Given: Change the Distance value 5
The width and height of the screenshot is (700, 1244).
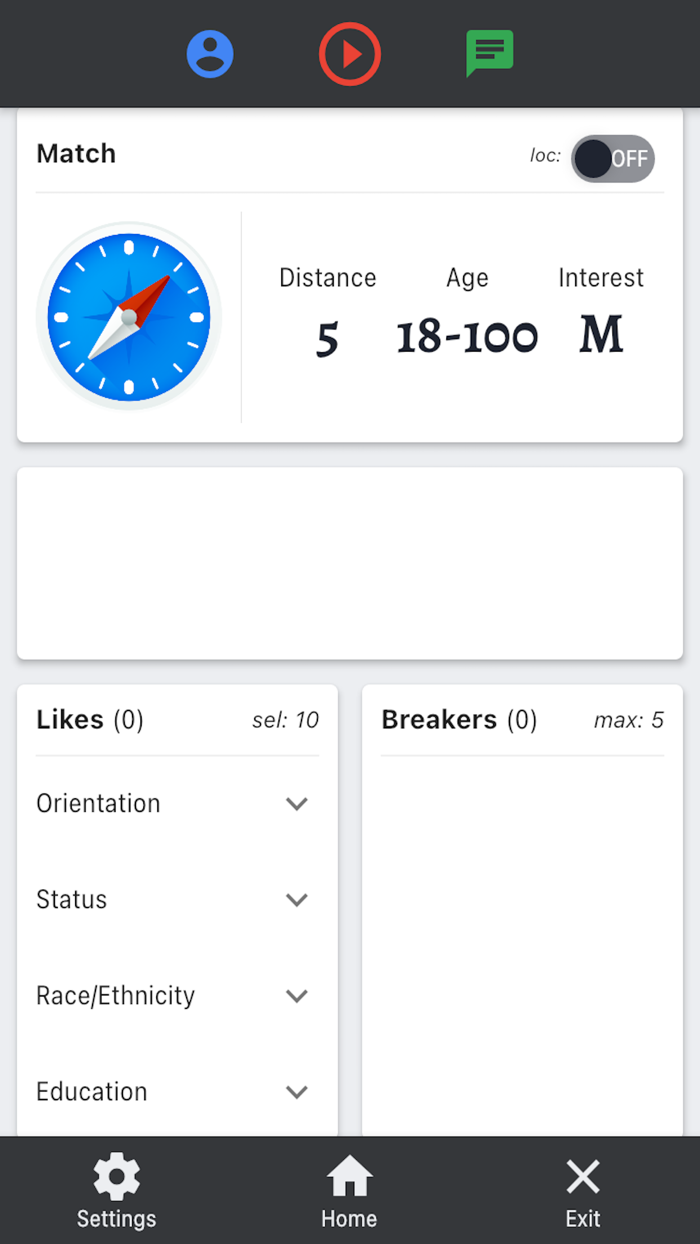Looking at the screenshot, I should [327, 338].
